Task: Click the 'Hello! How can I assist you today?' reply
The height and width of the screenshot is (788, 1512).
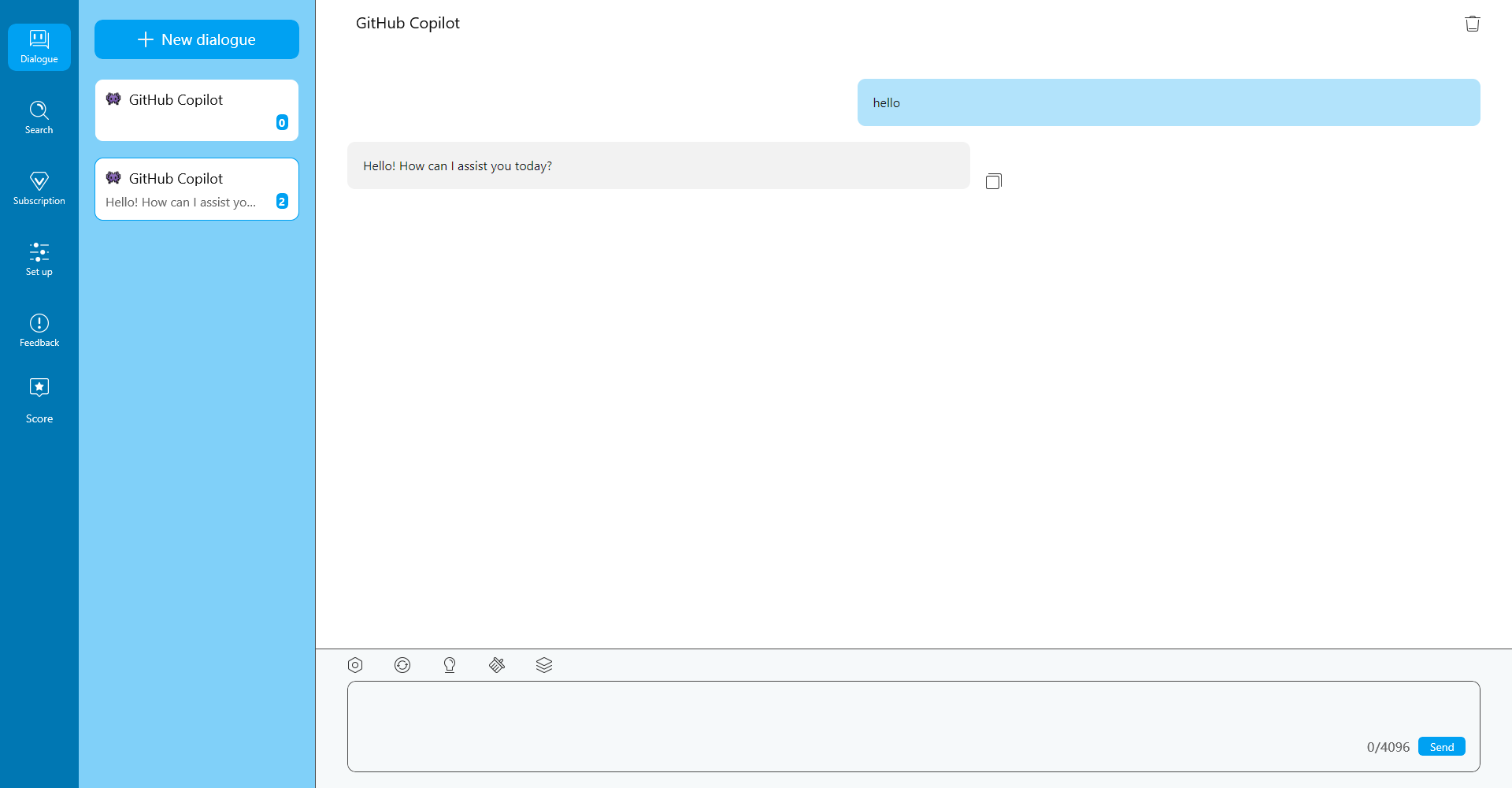Action: click(x=658, y=165)
